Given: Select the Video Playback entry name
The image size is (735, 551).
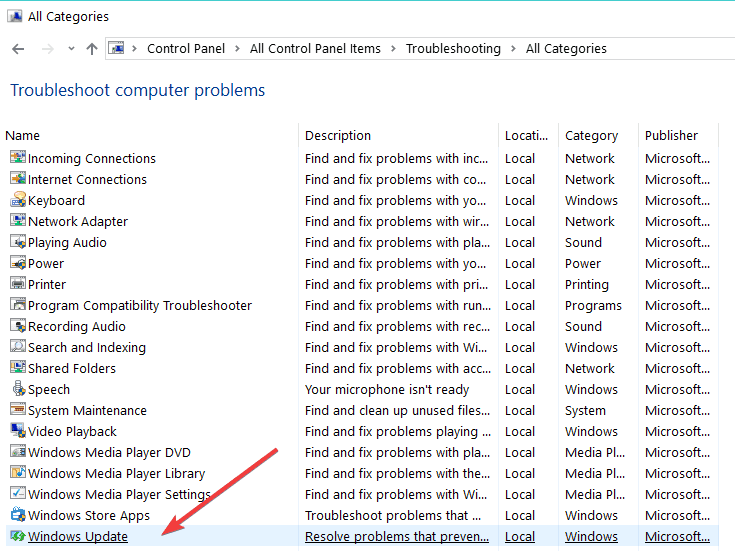Looking at the screenshot, I should (x=72, y=431).
